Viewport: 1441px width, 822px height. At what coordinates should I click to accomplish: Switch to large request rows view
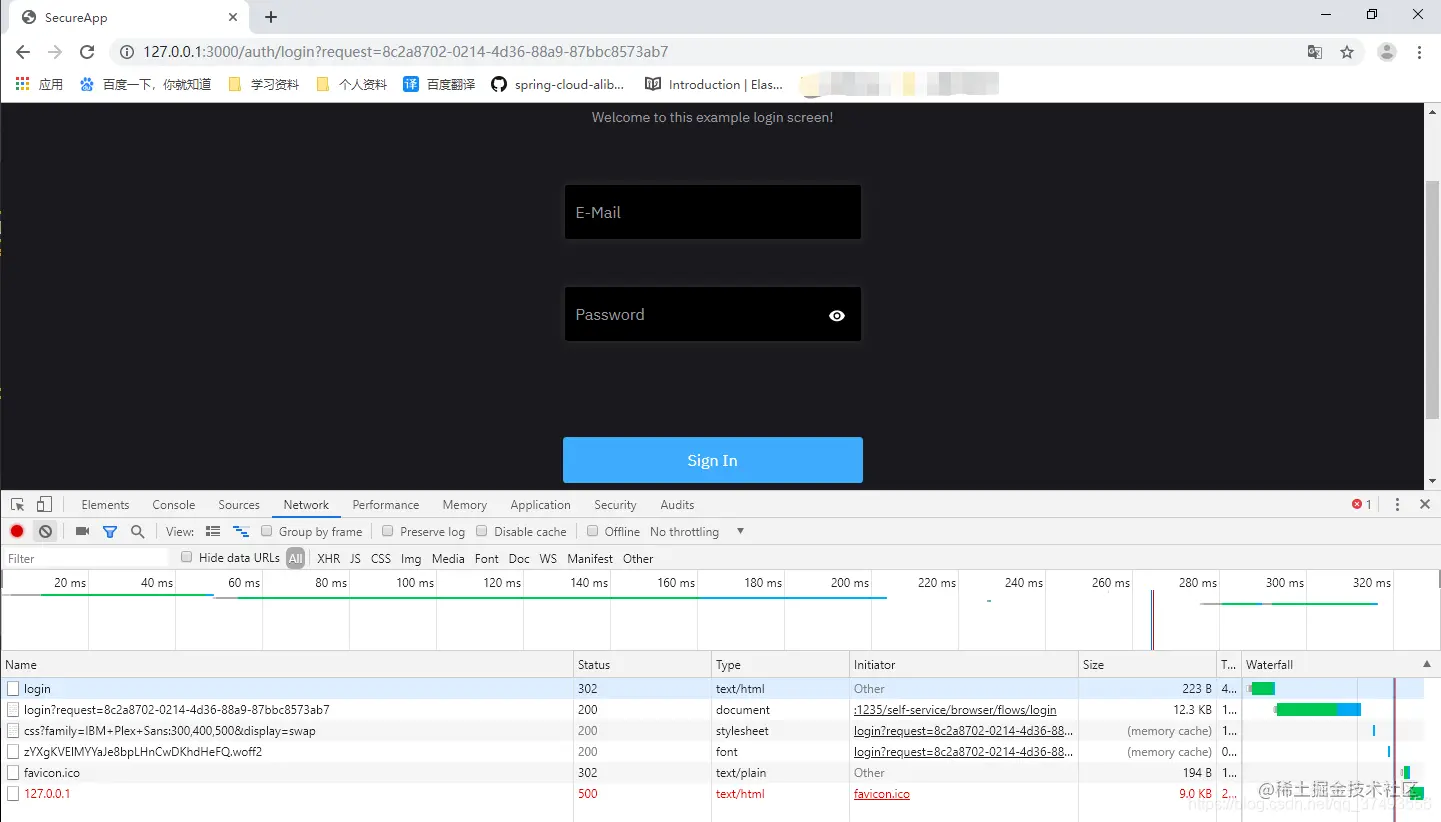[212, 531]
